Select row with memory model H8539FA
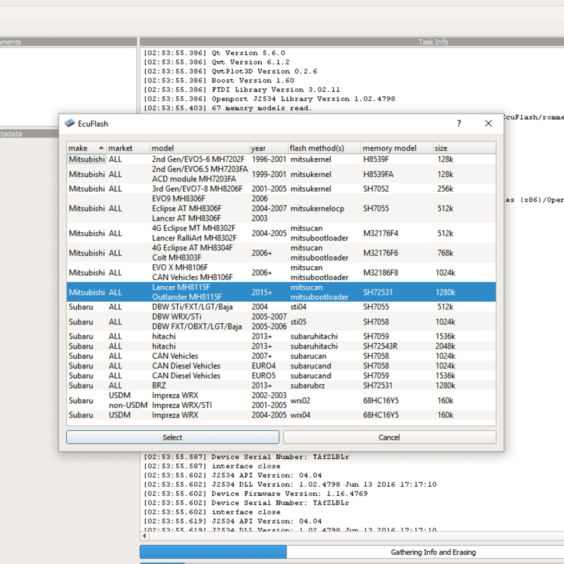 tap(281, 174)
